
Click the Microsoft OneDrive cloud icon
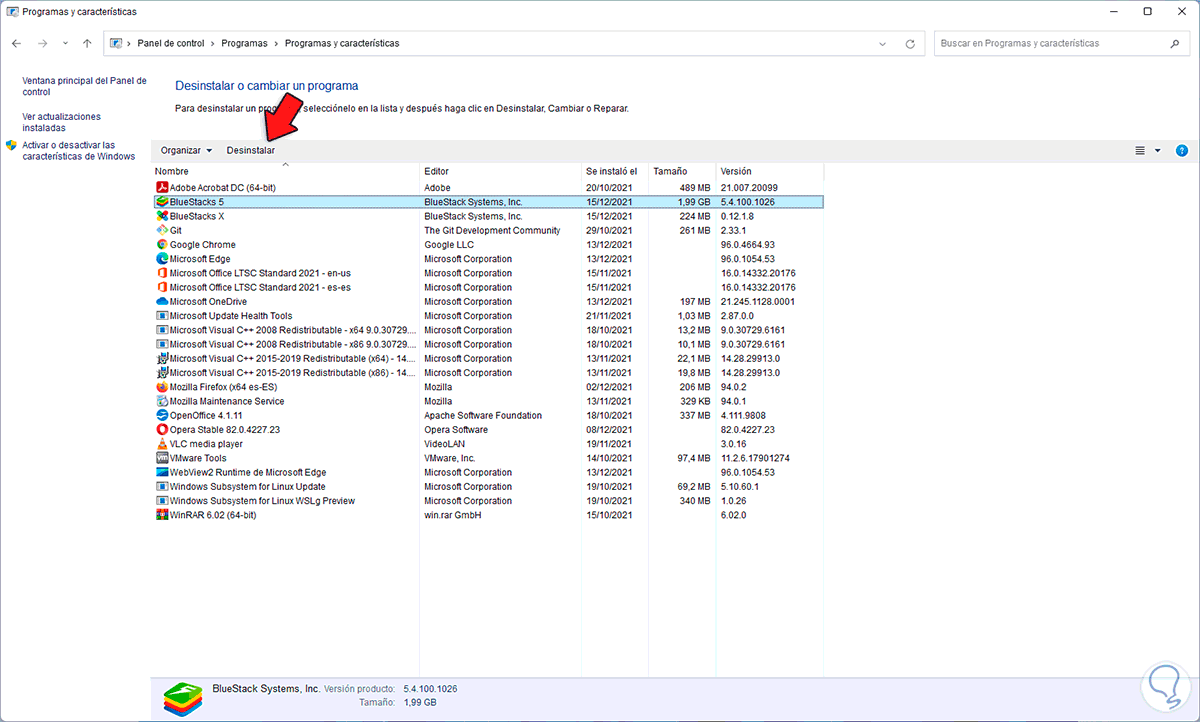(x=162, y=301)
